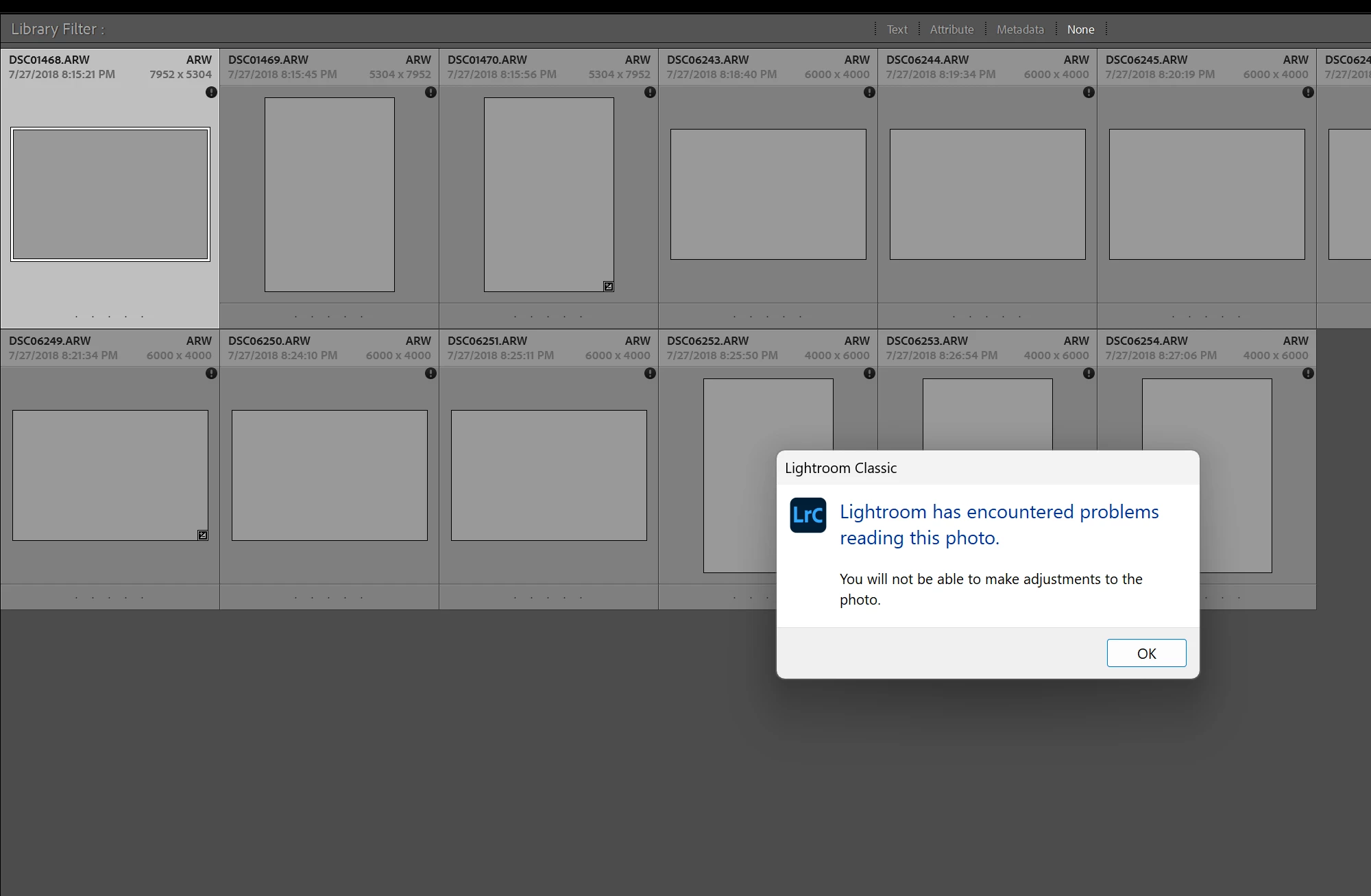Click the adjustments badge on the DSC06249.ARW thumbnail
This screenshot has width=1371, height=896.
202,535
